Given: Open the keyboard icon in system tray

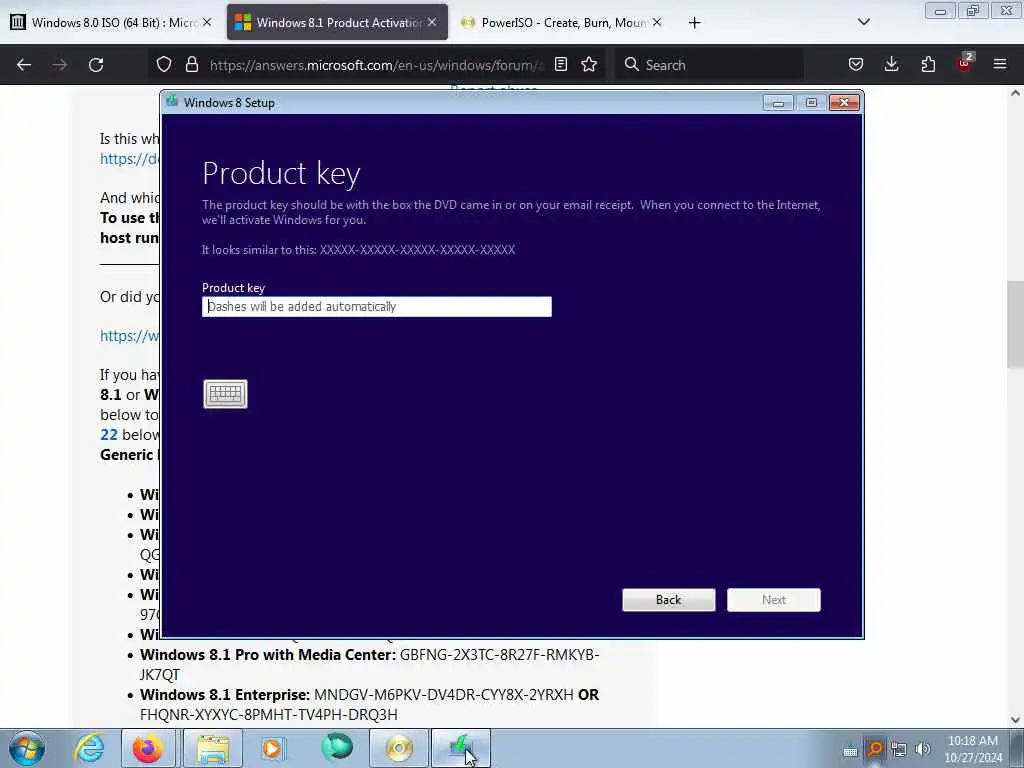Looking at the screenshot, I should pos(850,751).
